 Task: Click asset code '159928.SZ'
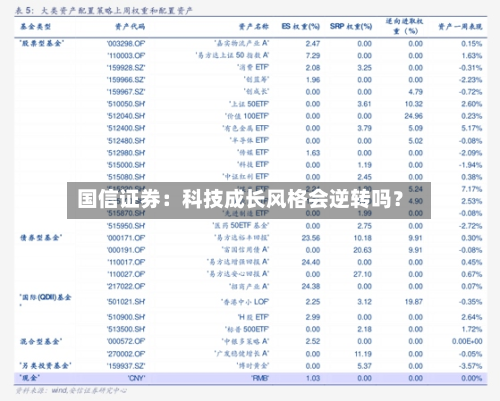126,68
